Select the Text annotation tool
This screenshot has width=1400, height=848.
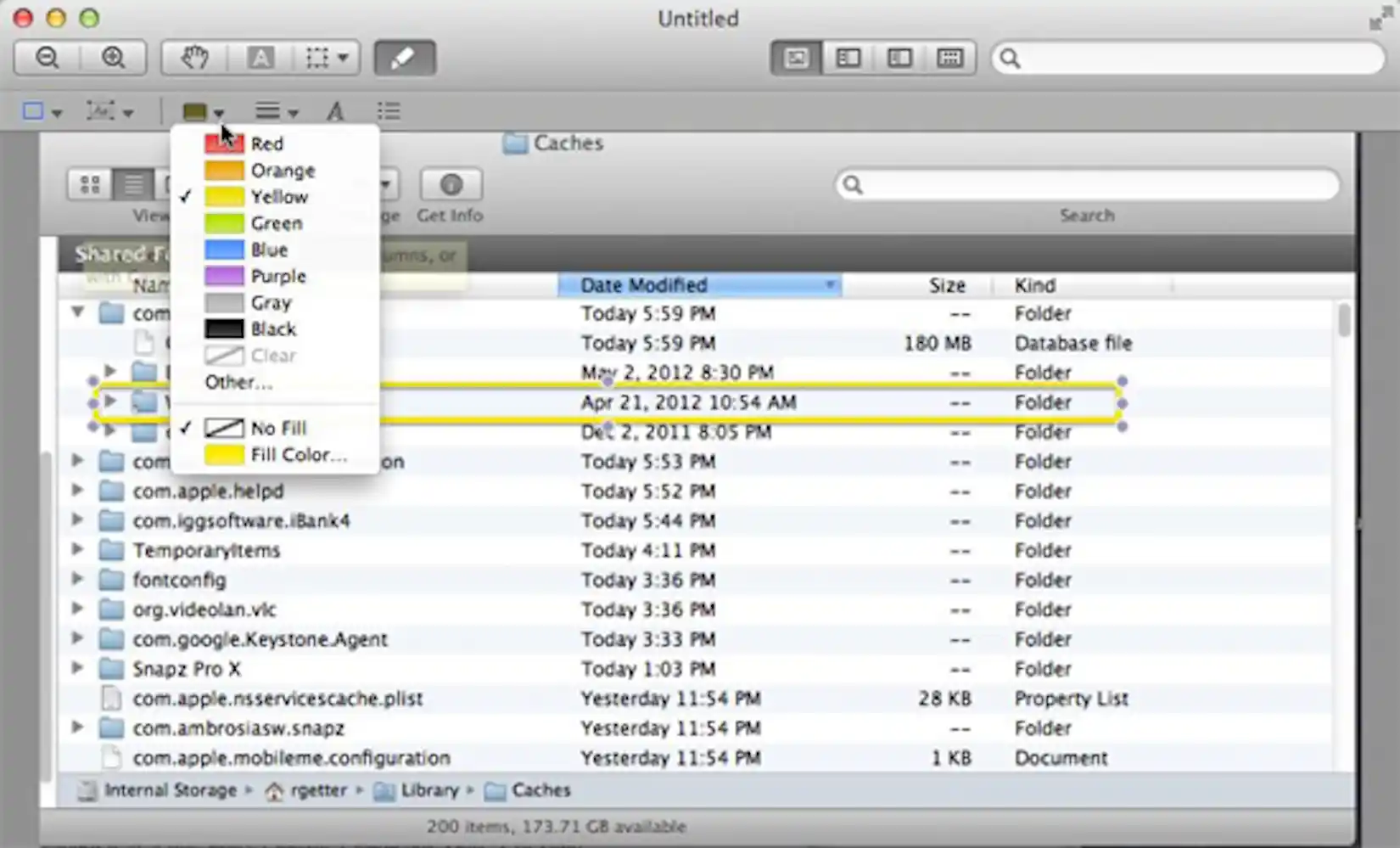260,58
